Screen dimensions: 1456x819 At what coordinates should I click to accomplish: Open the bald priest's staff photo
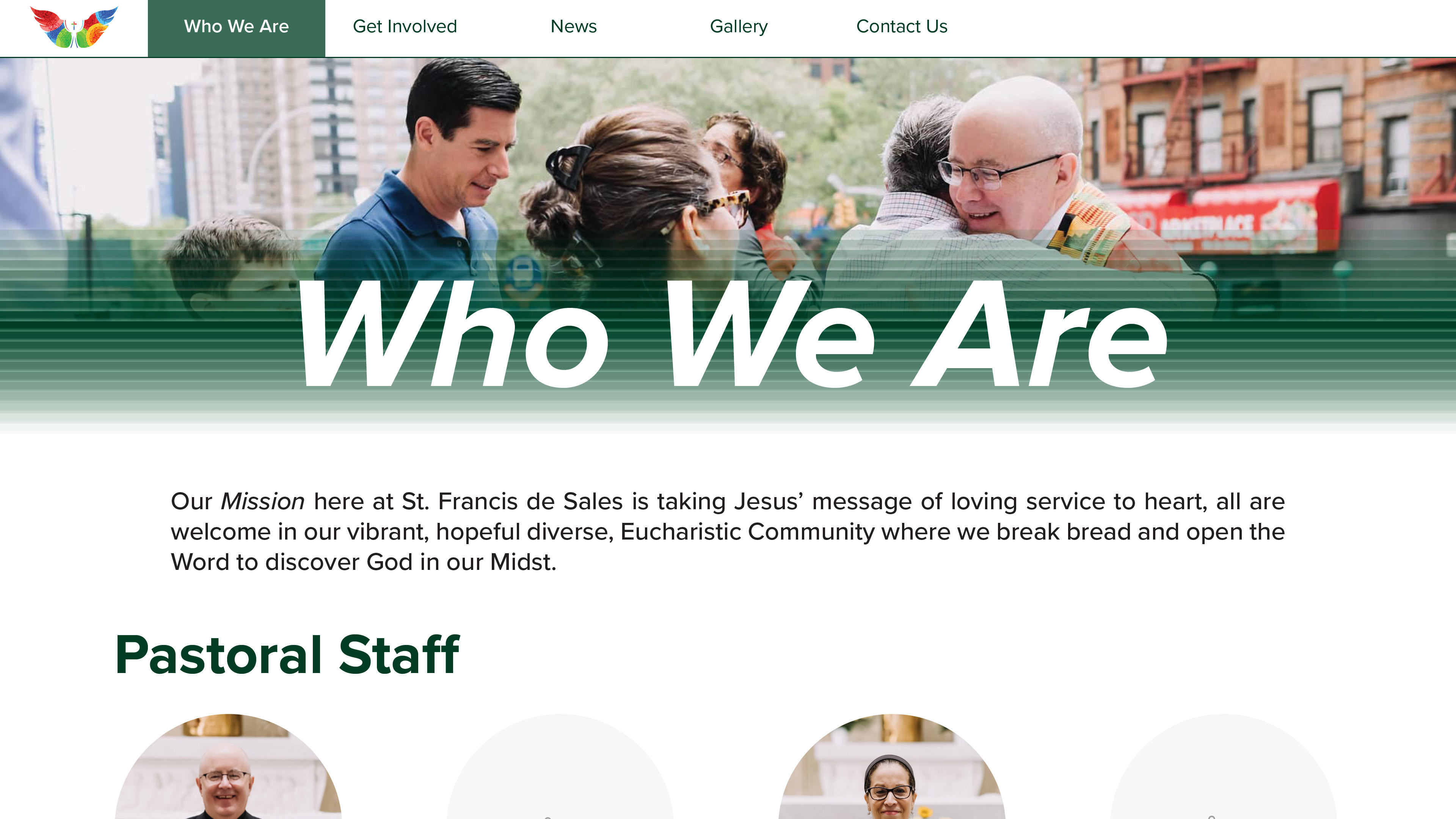click(x=228, y=766)
